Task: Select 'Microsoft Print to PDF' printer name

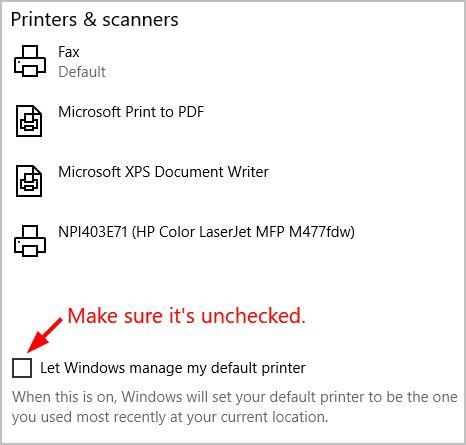Action: click(131, 112)
